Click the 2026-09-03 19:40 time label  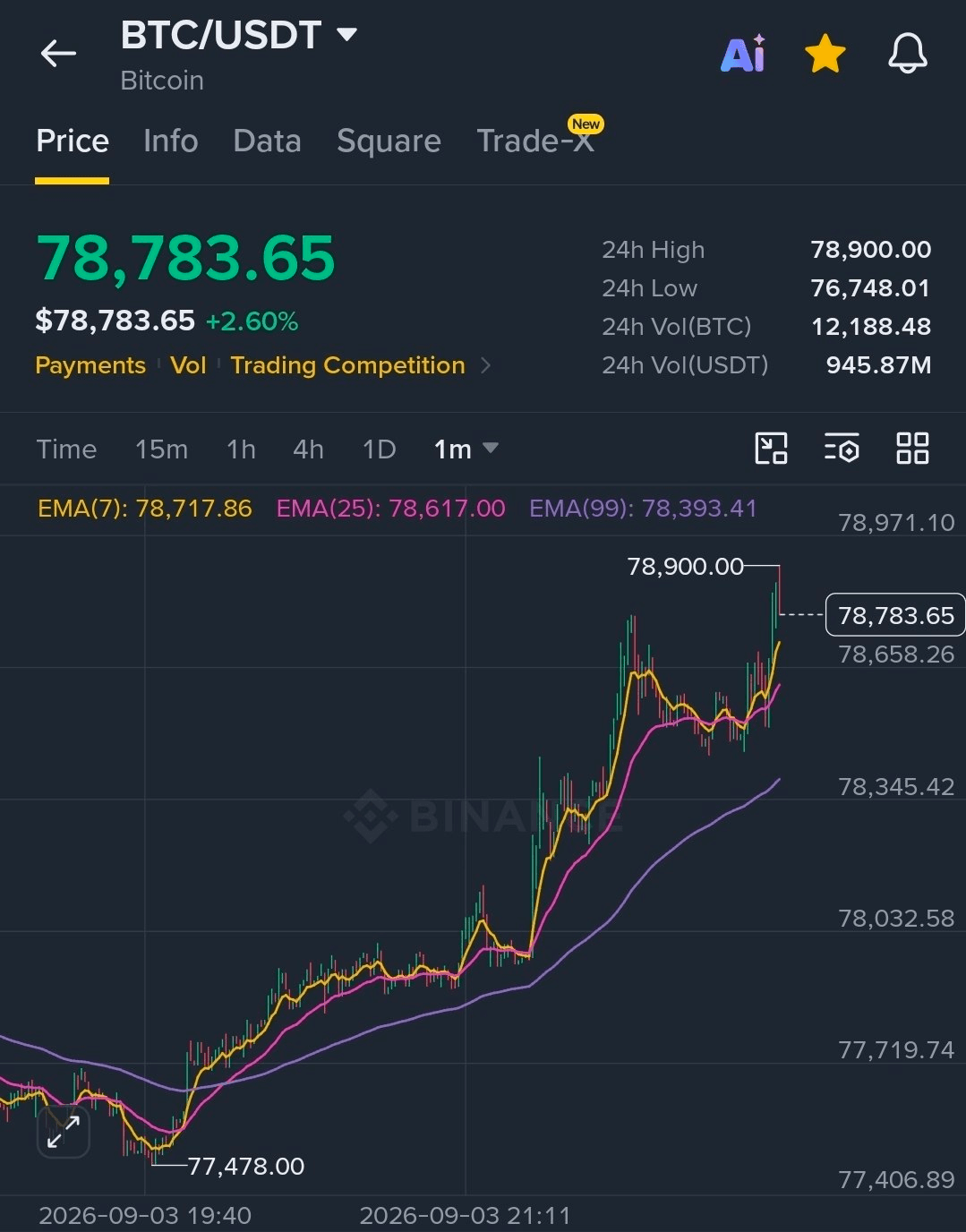click(145, 1215)
